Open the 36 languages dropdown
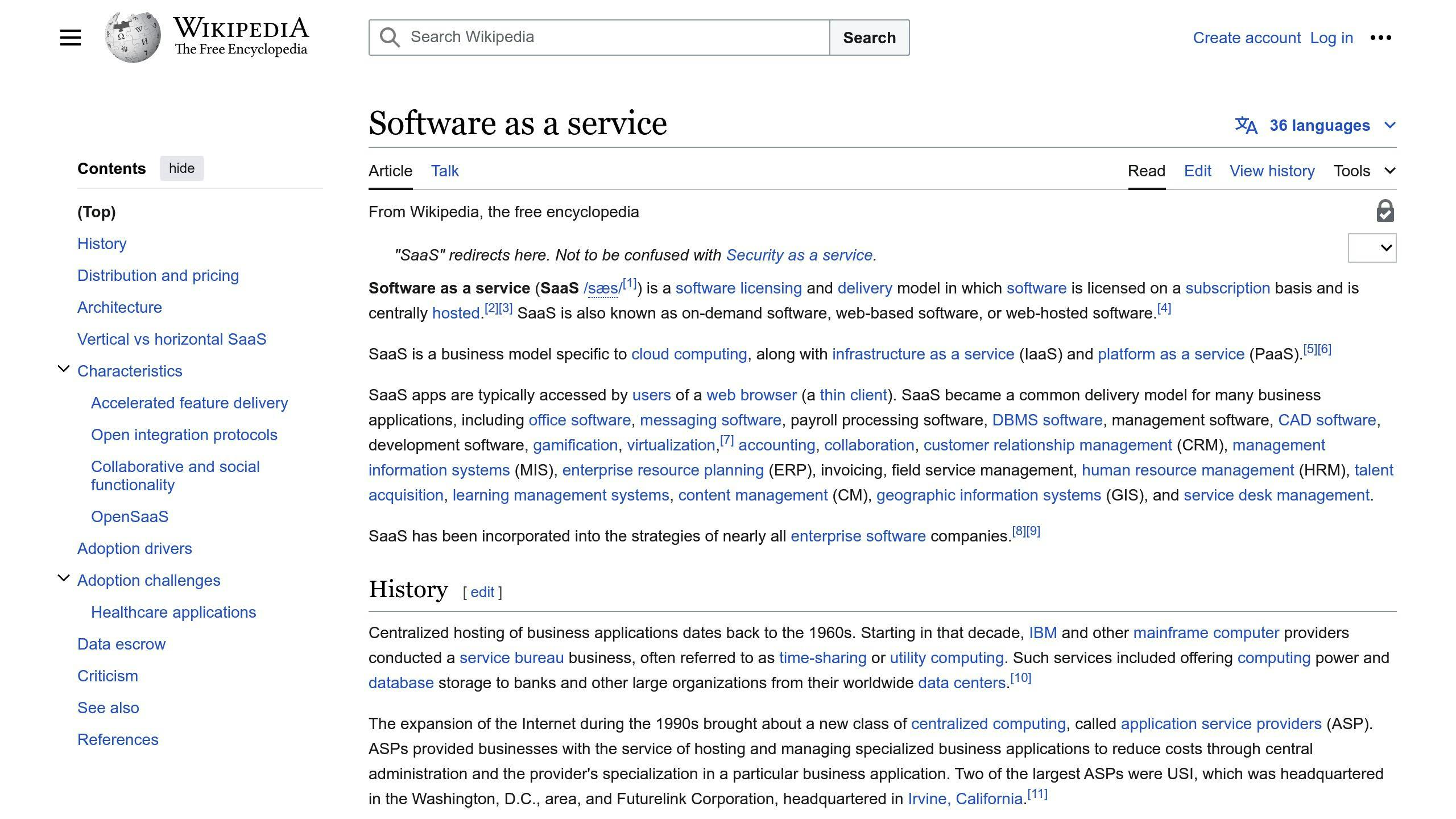This screenshot has height=819, width=1456. pyautogui.click(x=1319, y=125)
